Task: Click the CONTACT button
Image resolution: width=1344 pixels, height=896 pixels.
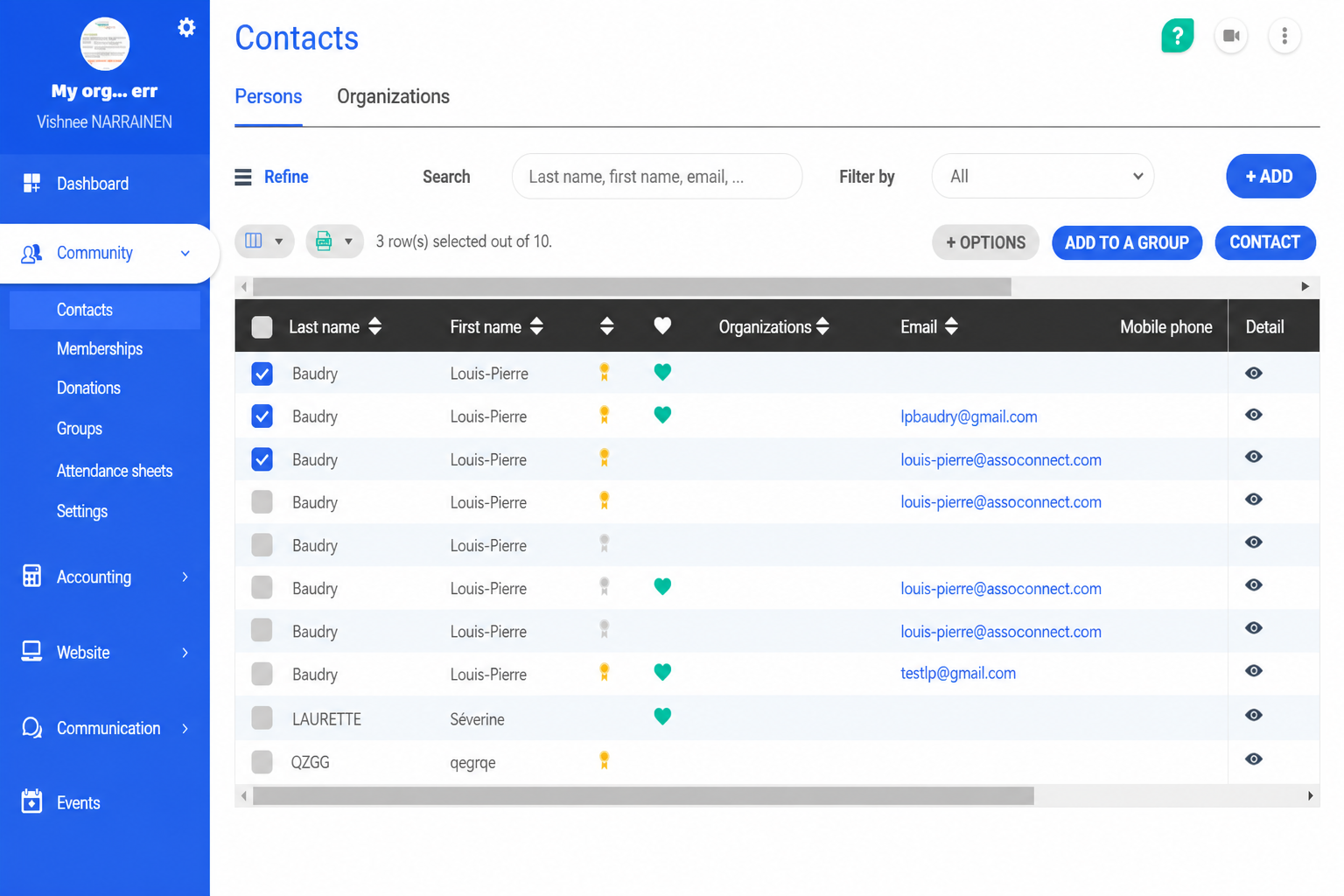Action: pos(1265,242)
